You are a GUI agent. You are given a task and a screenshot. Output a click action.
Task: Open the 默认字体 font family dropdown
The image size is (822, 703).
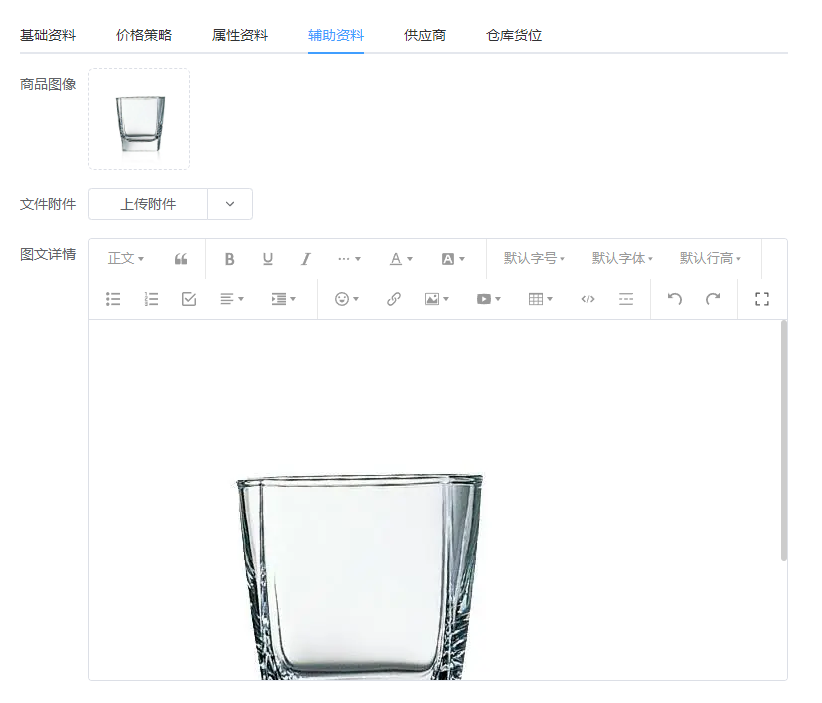click(x=622, y=259)
